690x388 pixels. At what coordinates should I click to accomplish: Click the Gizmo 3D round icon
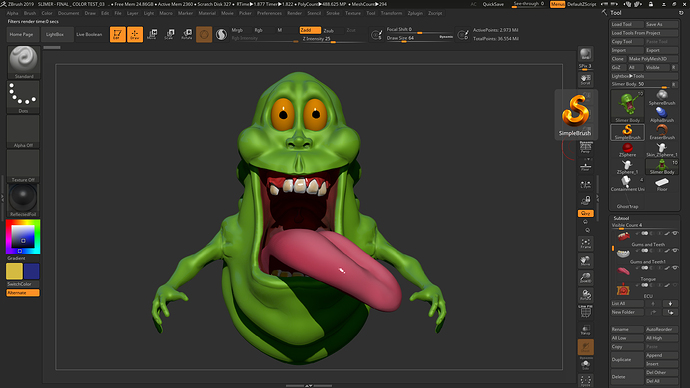coord(204,34)
